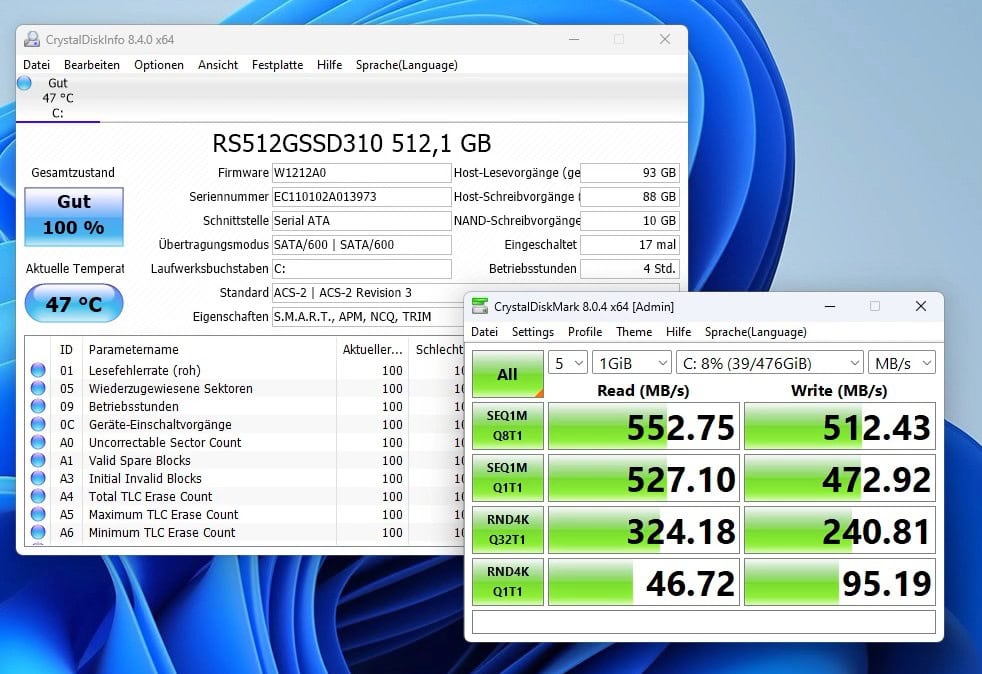Open Datei menu in CrystalDiskMark
The height and width of the screenshot is (674, 982).
[484, 331]
